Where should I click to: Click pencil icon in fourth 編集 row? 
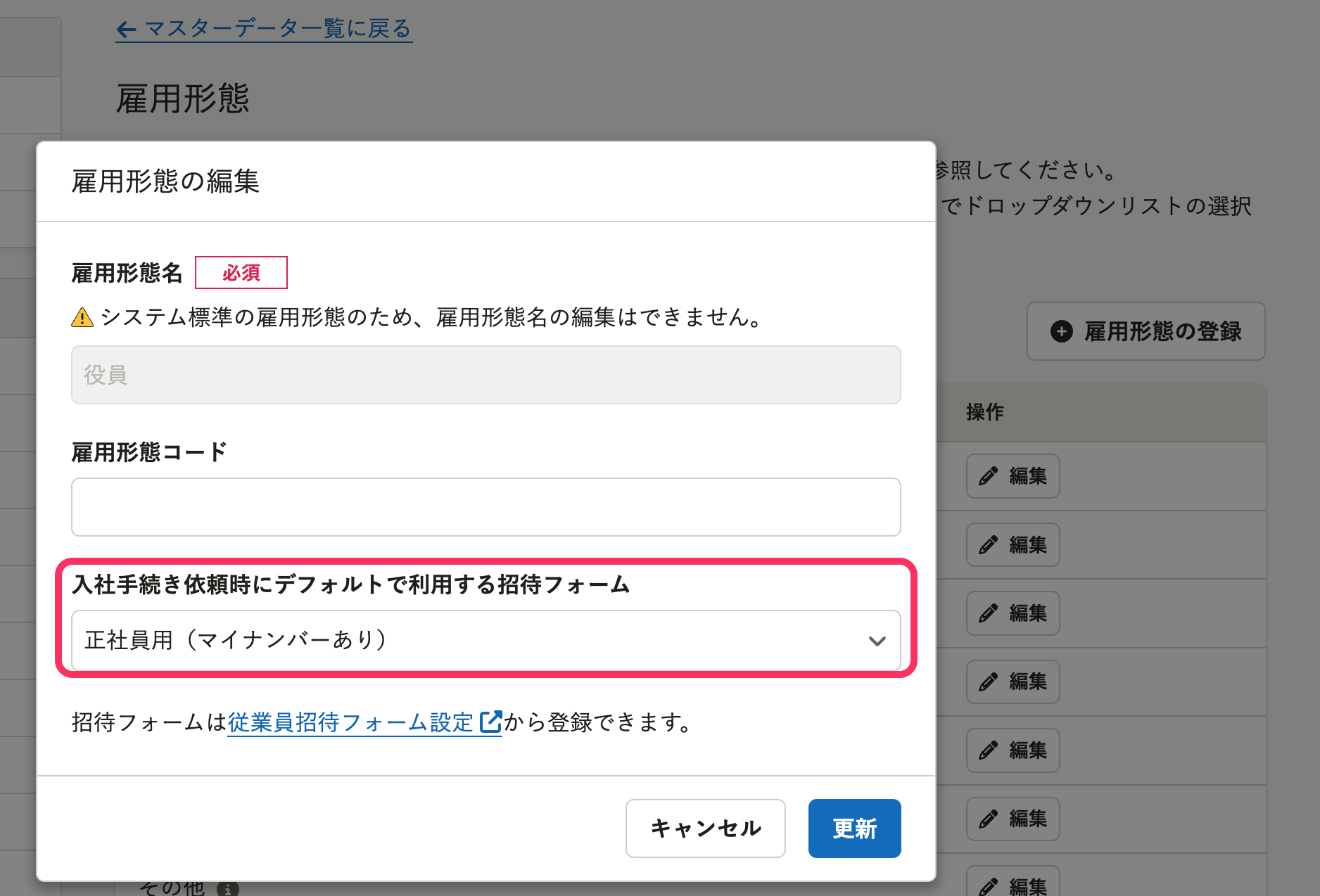988,681
